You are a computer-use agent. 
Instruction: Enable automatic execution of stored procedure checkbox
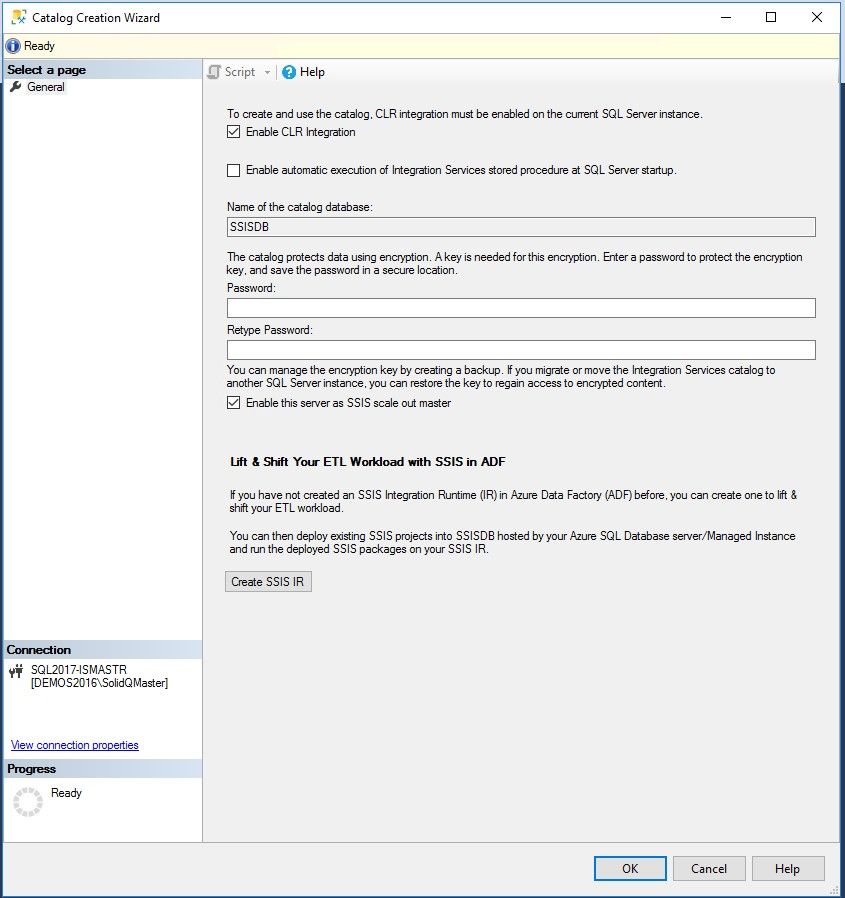pyautogui.click(x=234, y=170)
